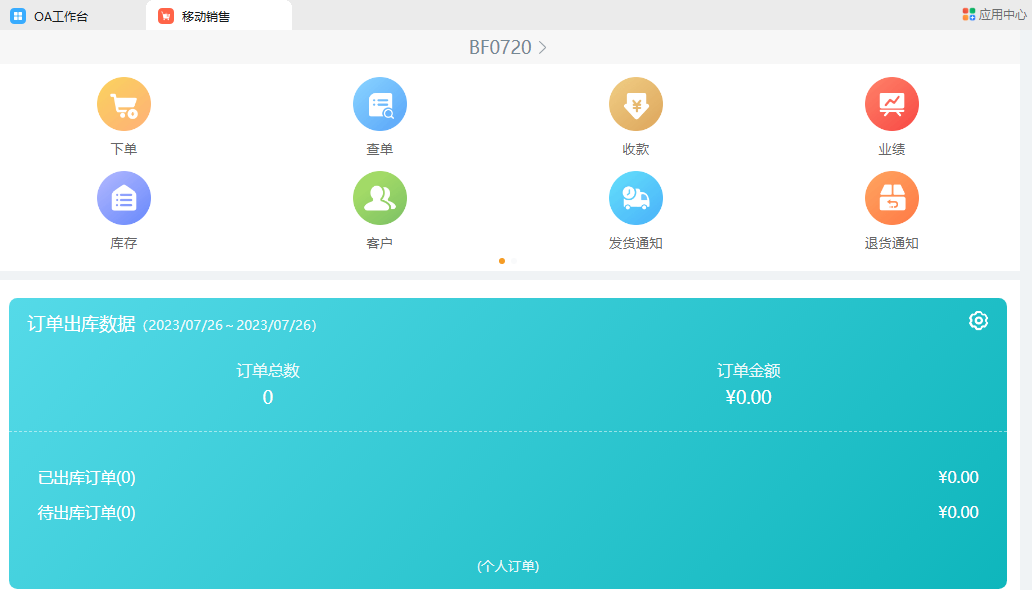The height and width of the screenshot is (590, 1032).
Task: View 待出库订单(0) pending orders
Action: (87, 513)
